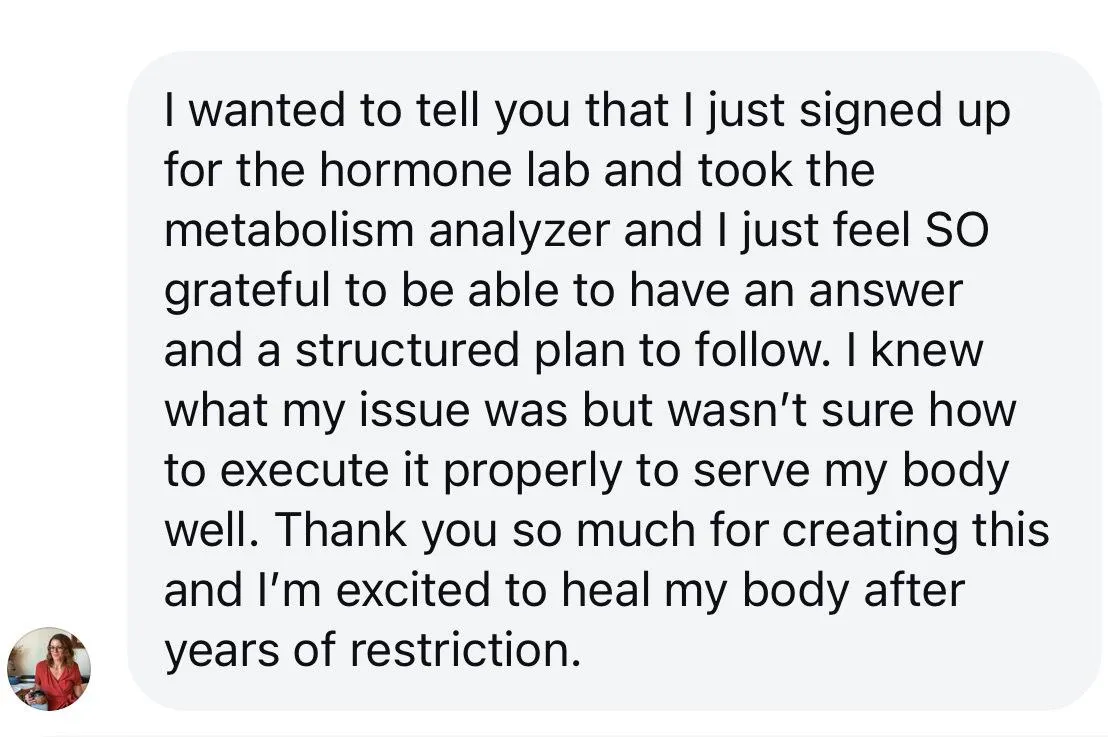This screenshot has height=737, width=1108.
Task: Click the word "execute" in message
Action: tap(305, 471)
